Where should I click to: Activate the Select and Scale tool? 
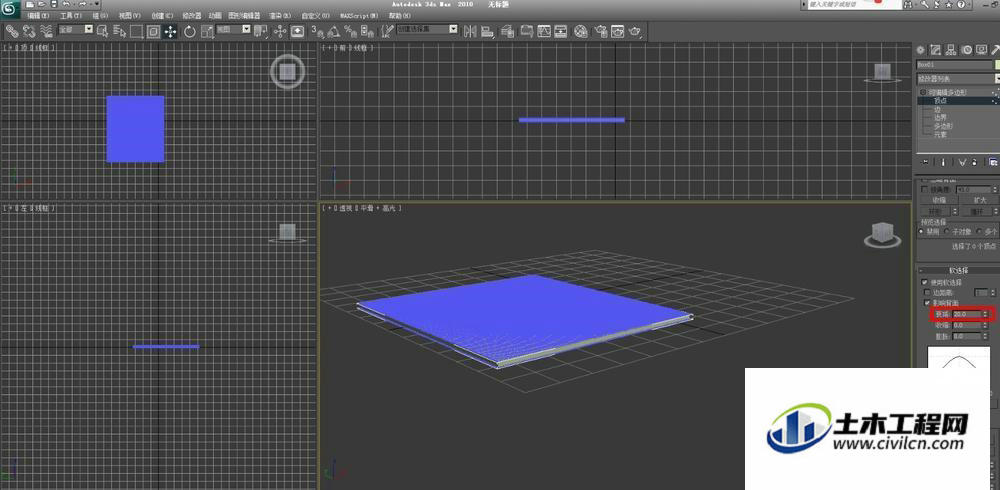[207, 31]
